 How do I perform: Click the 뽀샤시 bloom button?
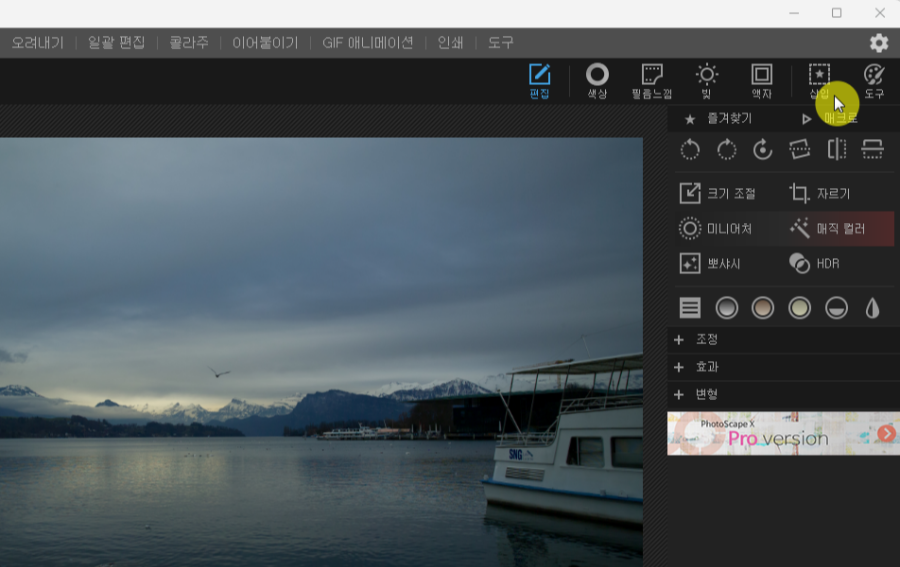711,263
